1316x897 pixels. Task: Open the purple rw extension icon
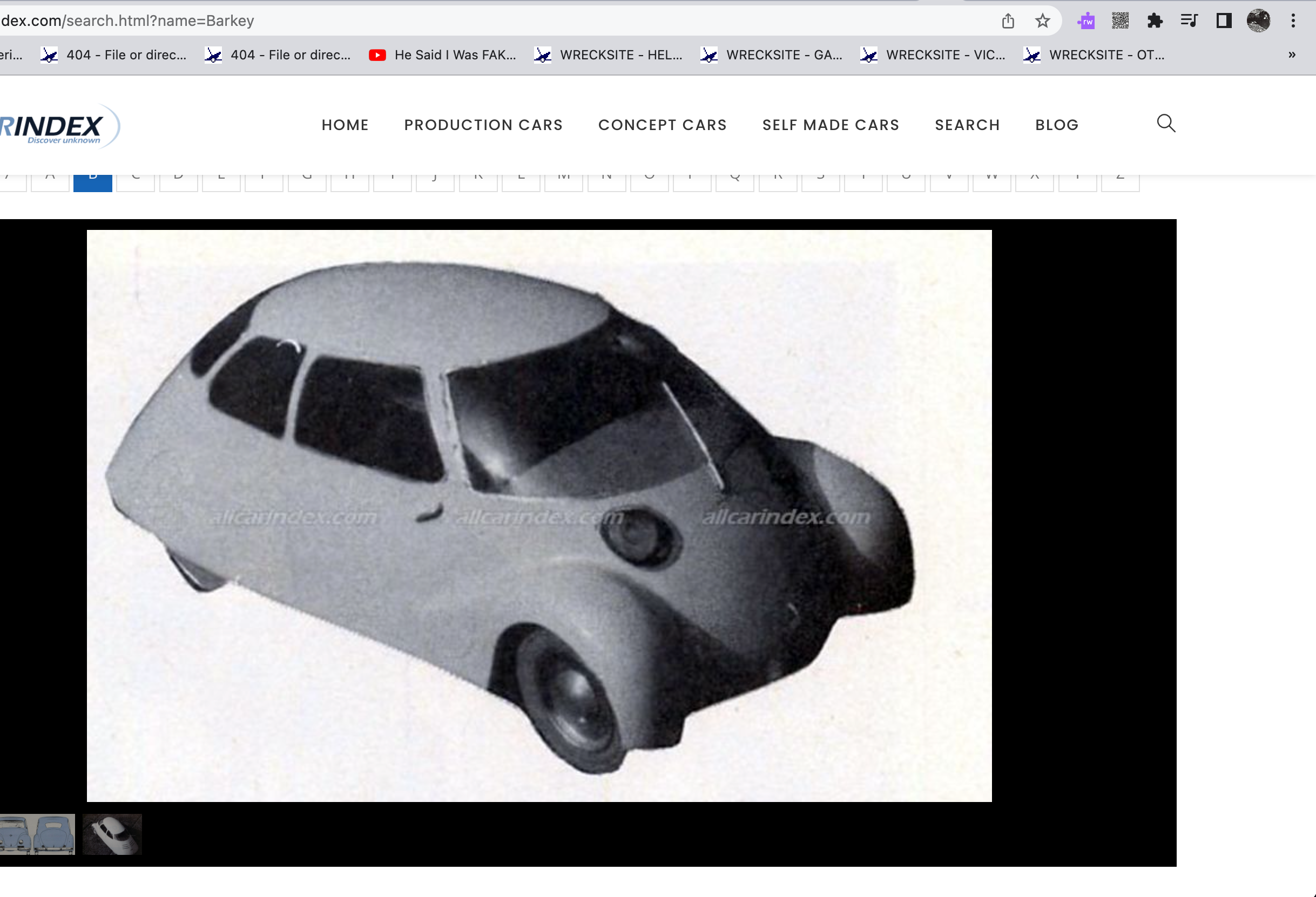point(1085,21)
